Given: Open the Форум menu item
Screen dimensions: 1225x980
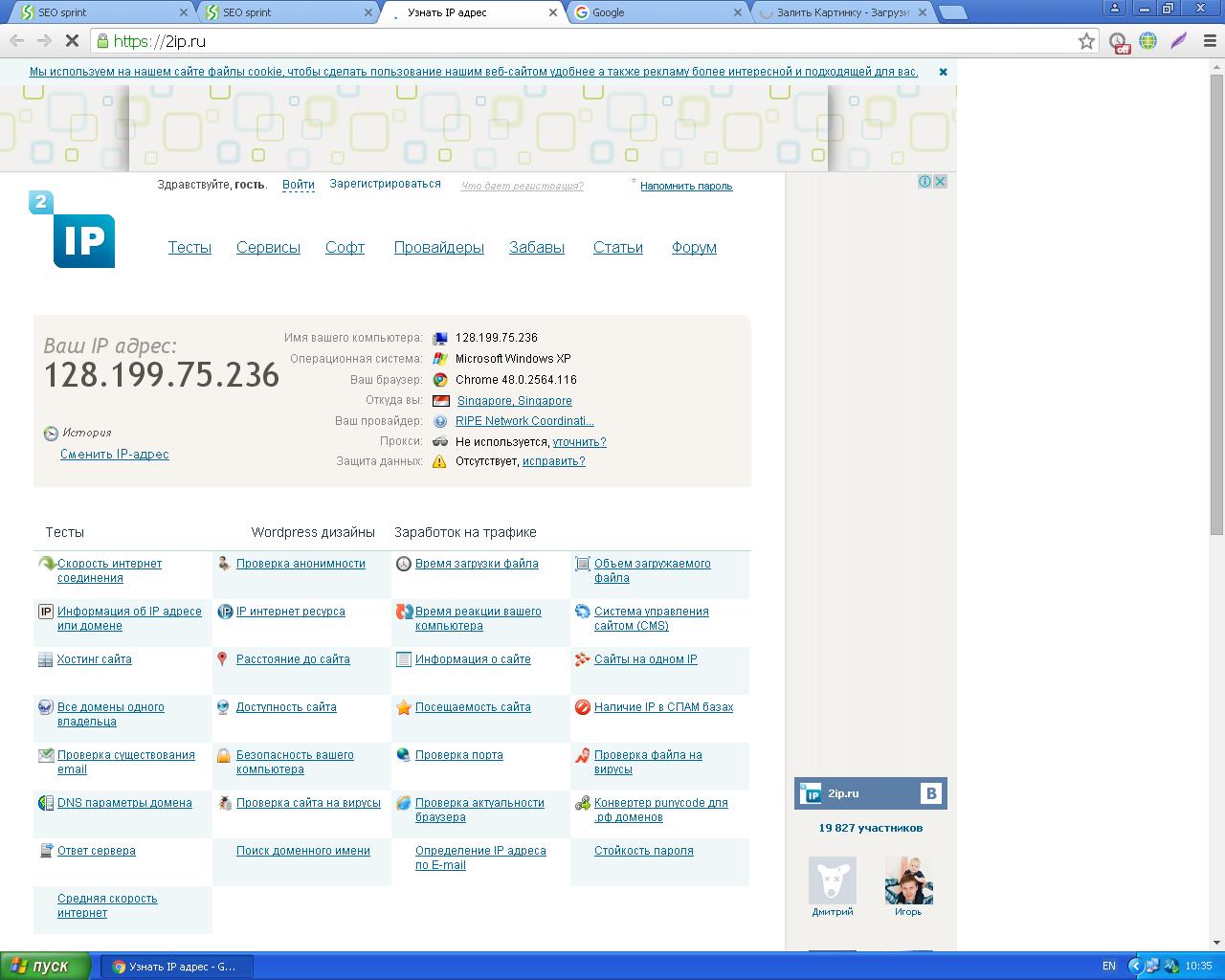Looking at the screenshot, I should pyautogui.click(x=694, y=247).
